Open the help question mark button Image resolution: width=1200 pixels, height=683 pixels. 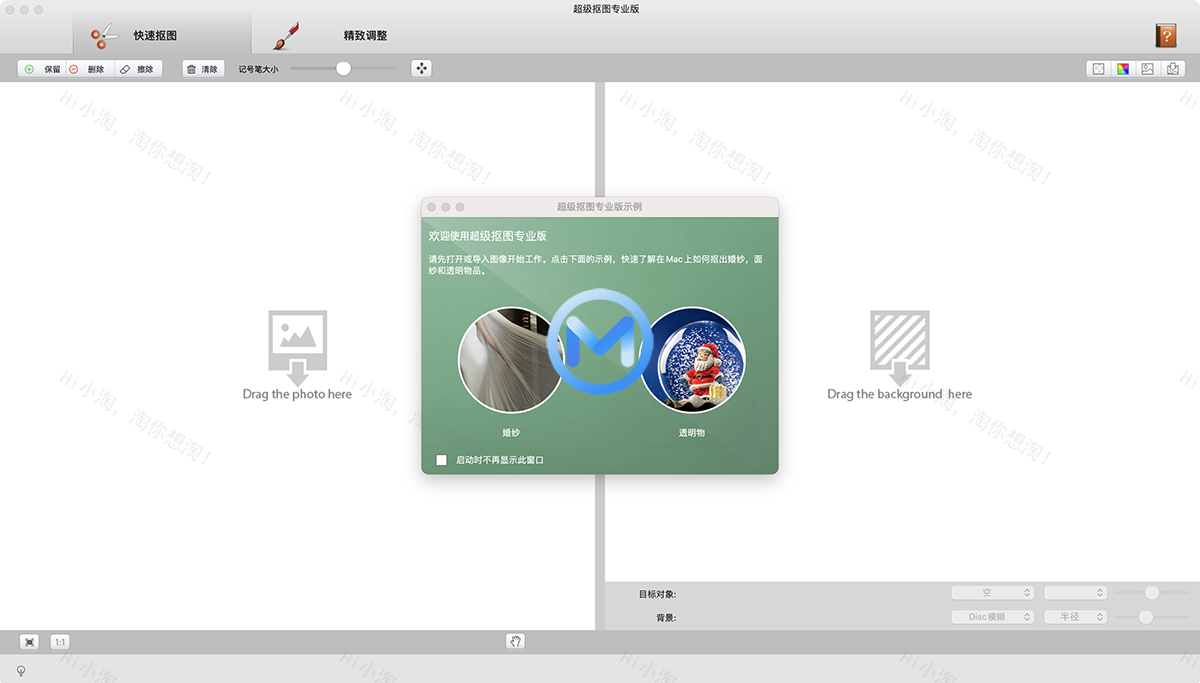pos(1166,36)
